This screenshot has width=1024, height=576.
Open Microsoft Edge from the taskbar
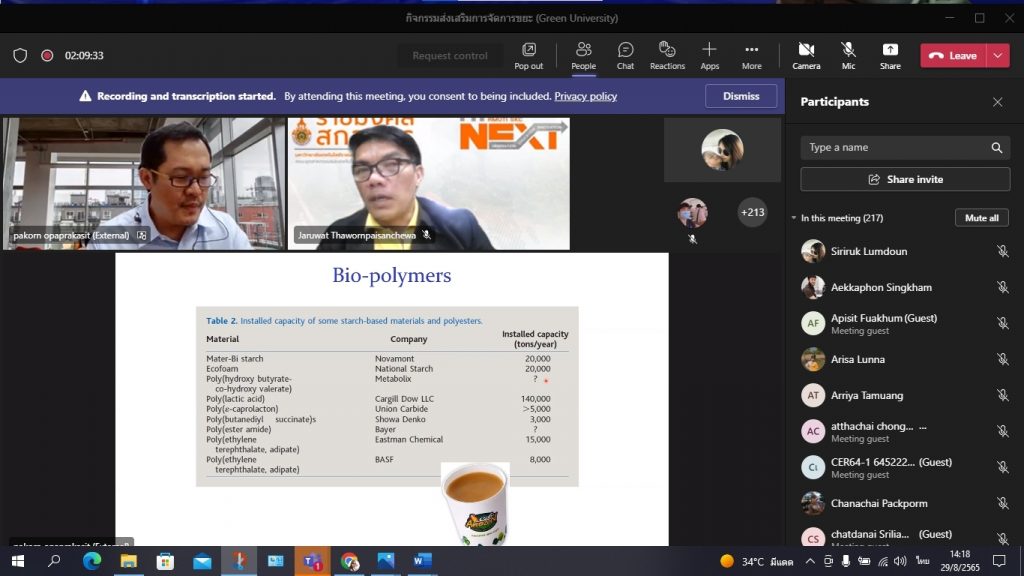[x=92, y=561]
